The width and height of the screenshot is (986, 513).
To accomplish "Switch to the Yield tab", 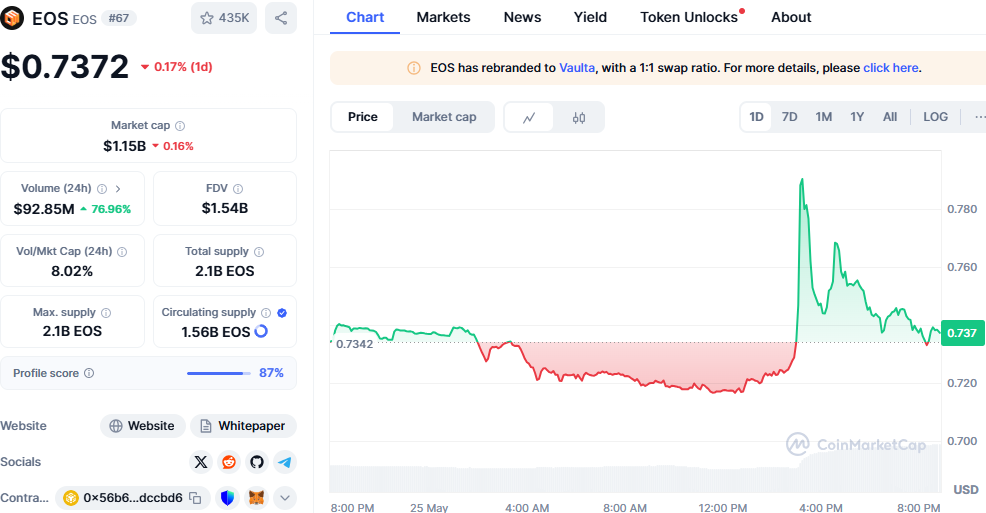I will click(x=590, y=17).
